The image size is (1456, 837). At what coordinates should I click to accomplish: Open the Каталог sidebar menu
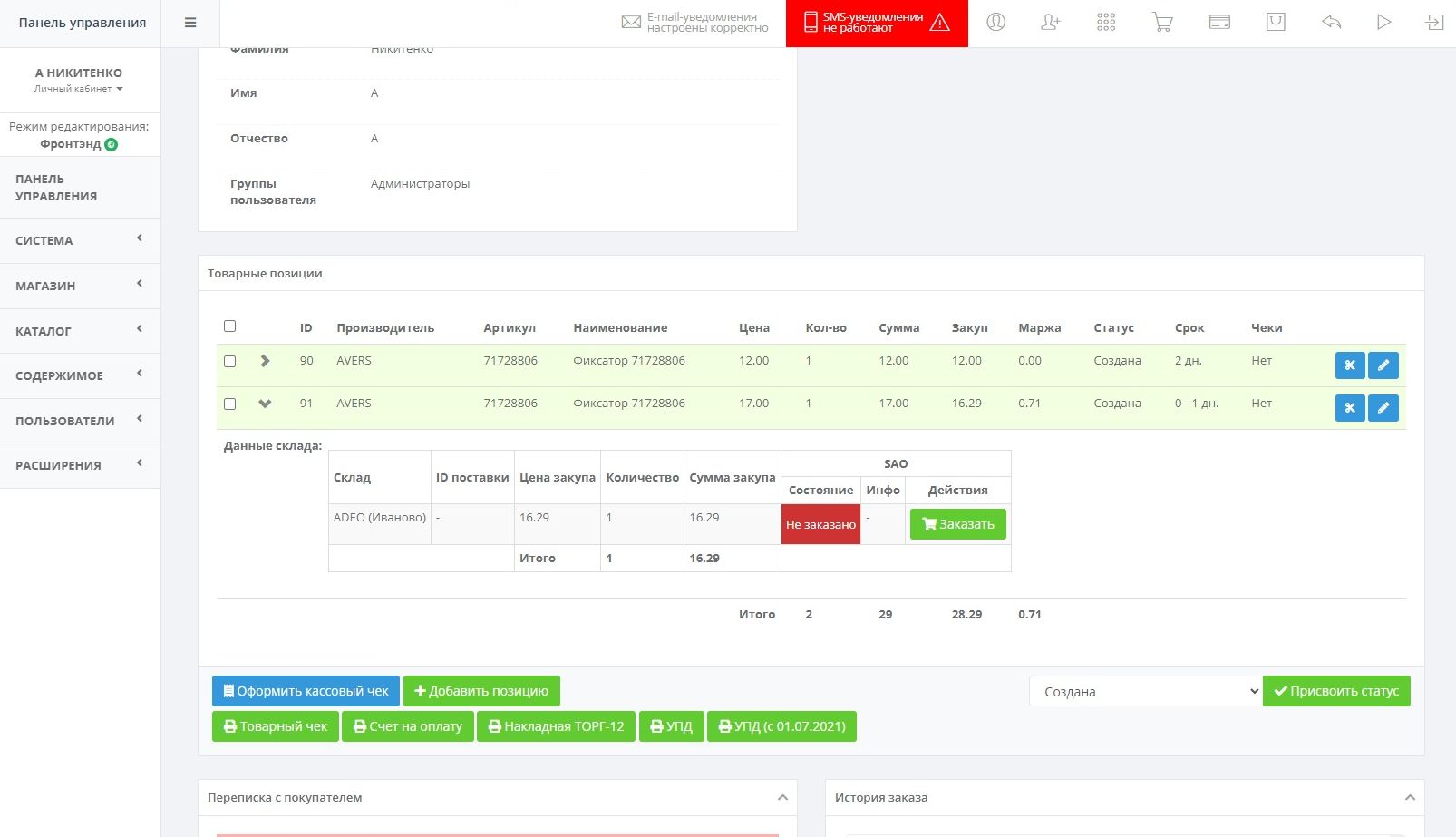tap(80, 331)
